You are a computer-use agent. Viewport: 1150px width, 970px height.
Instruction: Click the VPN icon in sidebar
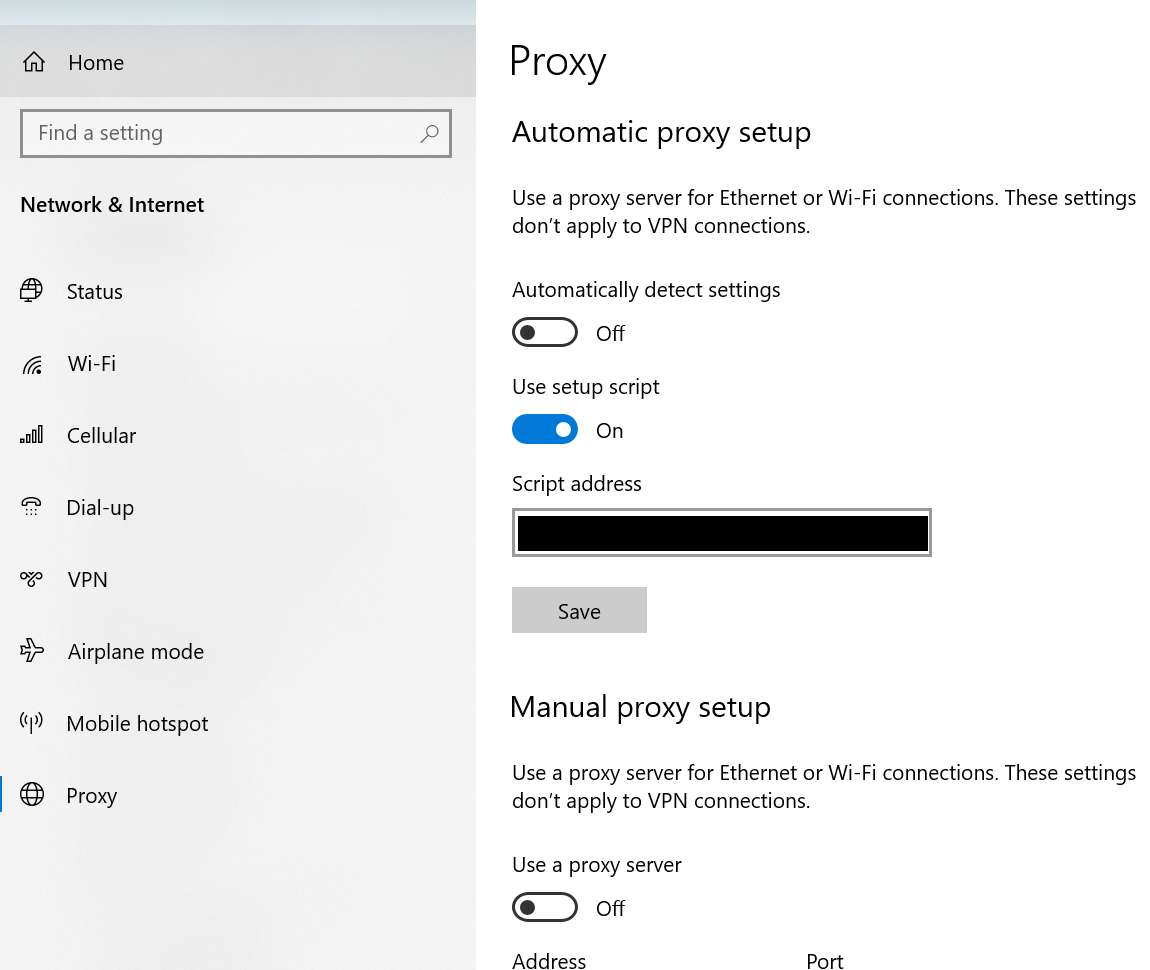pos(32,579)
